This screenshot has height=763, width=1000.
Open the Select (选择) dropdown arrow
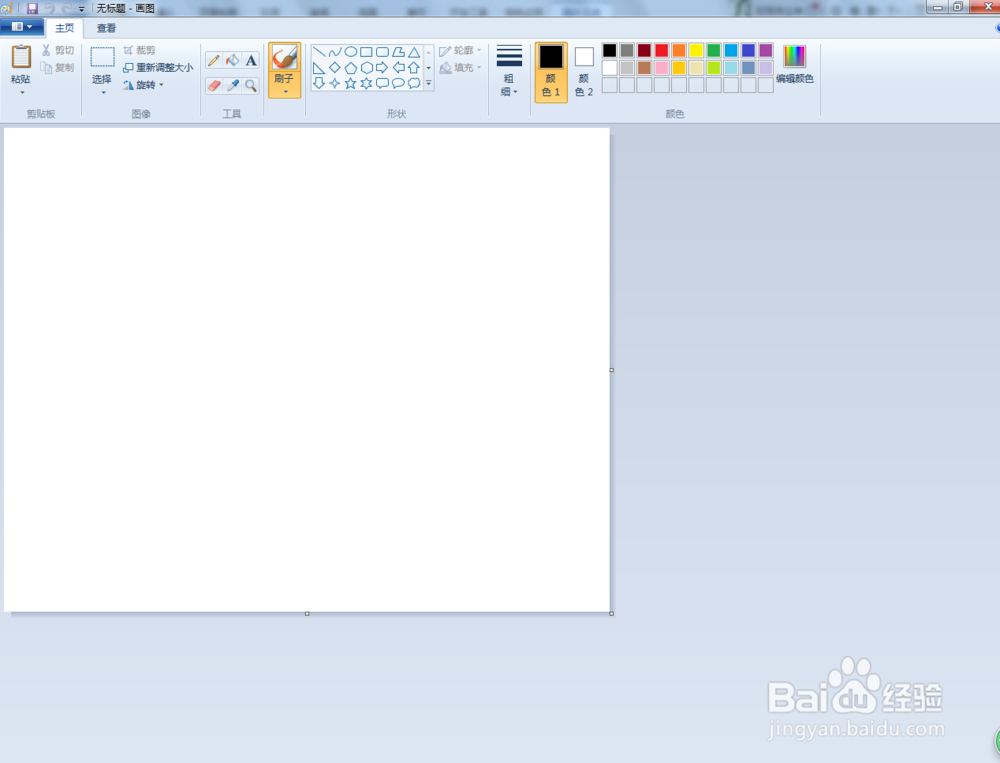[x=103, y=93]
